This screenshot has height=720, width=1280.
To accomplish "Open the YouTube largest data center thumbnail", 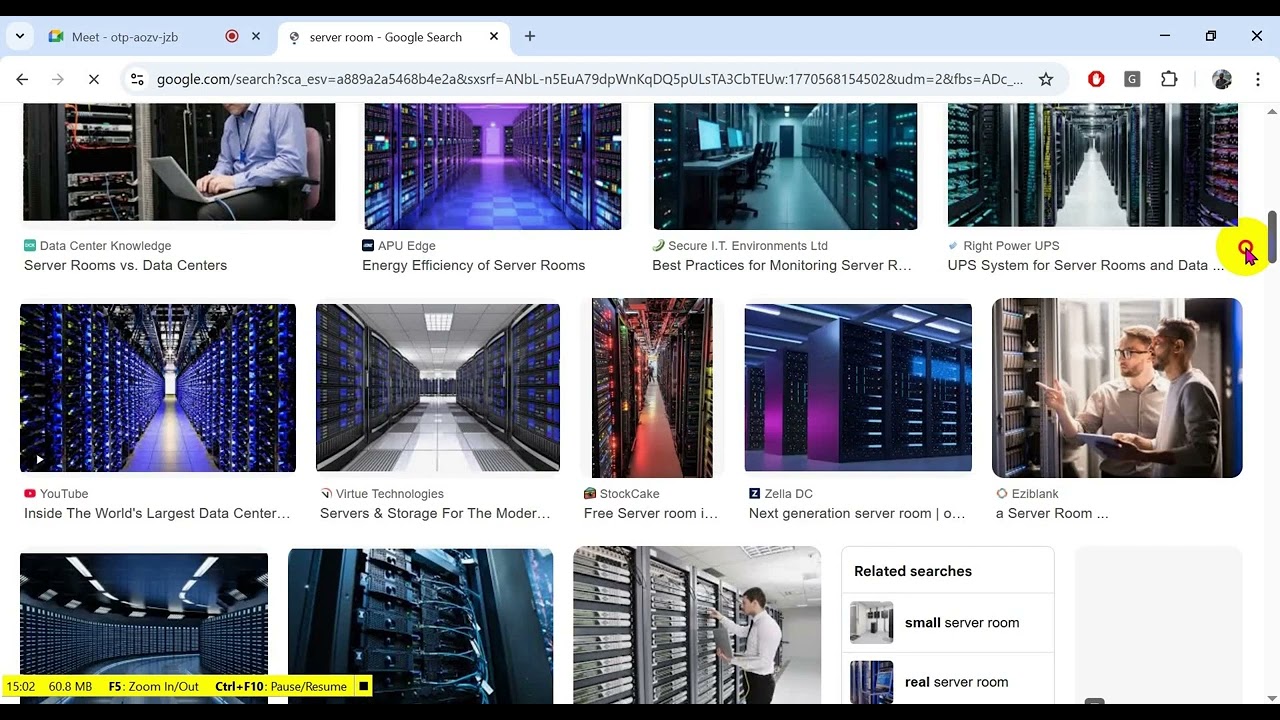I will point(158,388).
